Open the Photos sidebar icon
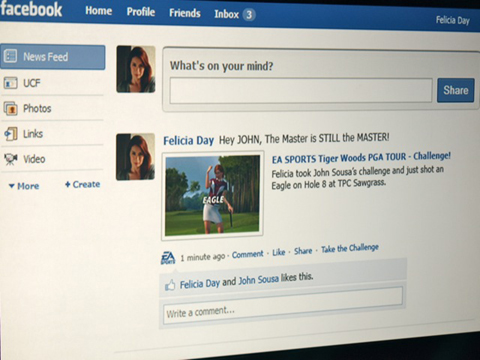Screen dimensions: 480x360 click(10, 108)
